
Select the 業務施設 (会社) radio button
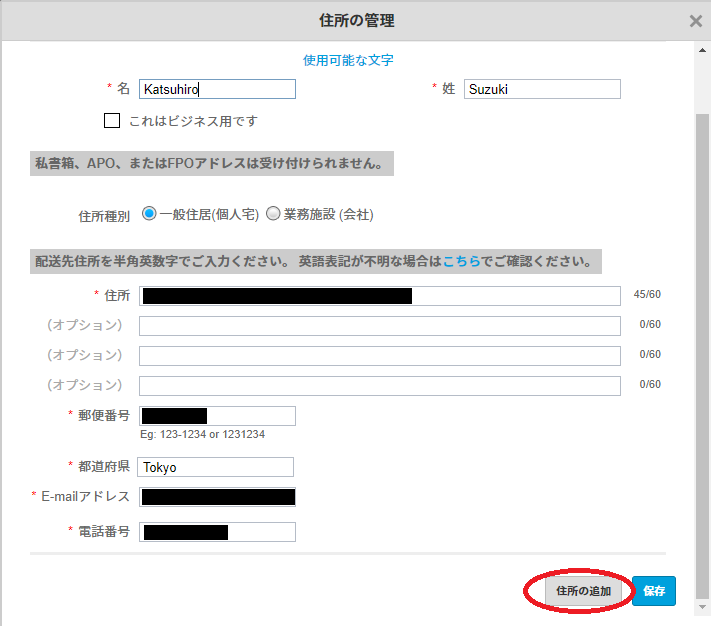(x=273, y=214)
